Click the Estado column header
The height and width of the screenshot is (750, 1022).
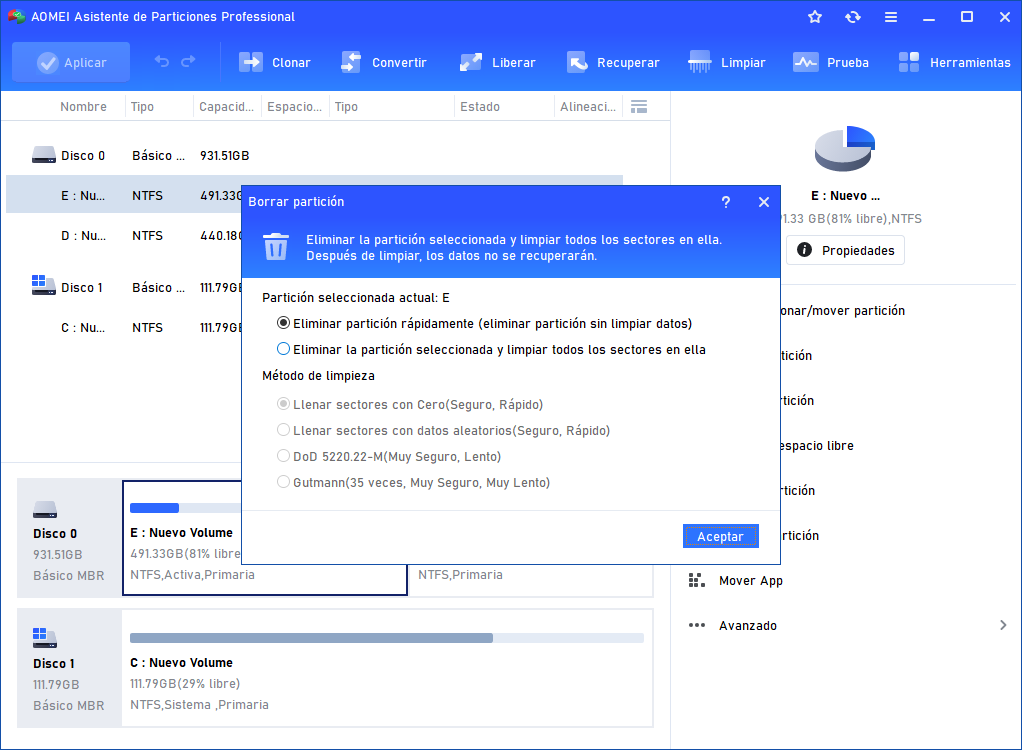tap(480, 107)
